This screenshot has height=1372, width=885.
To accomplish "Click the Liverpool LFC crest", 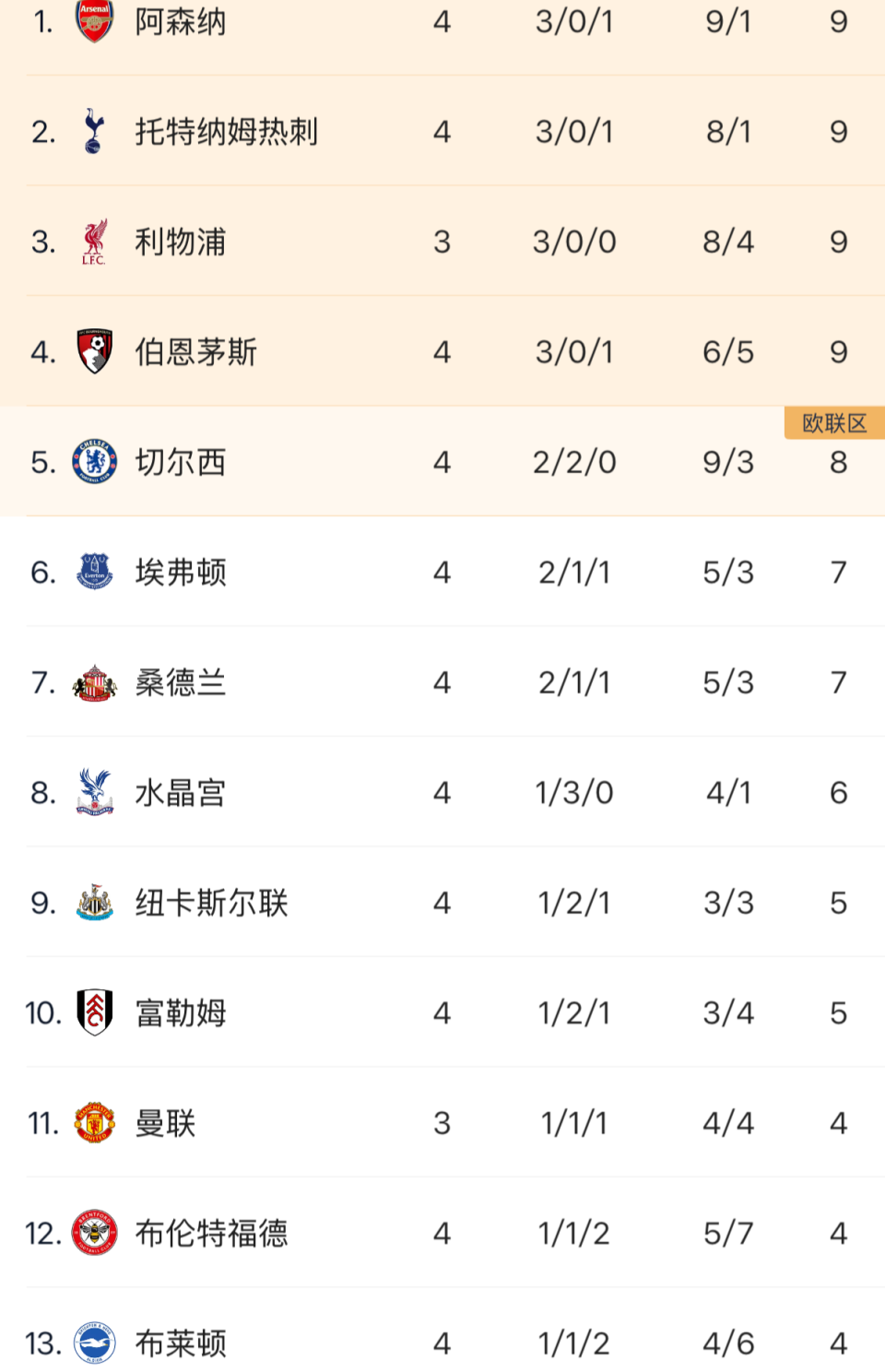I will tap(94, 242).
